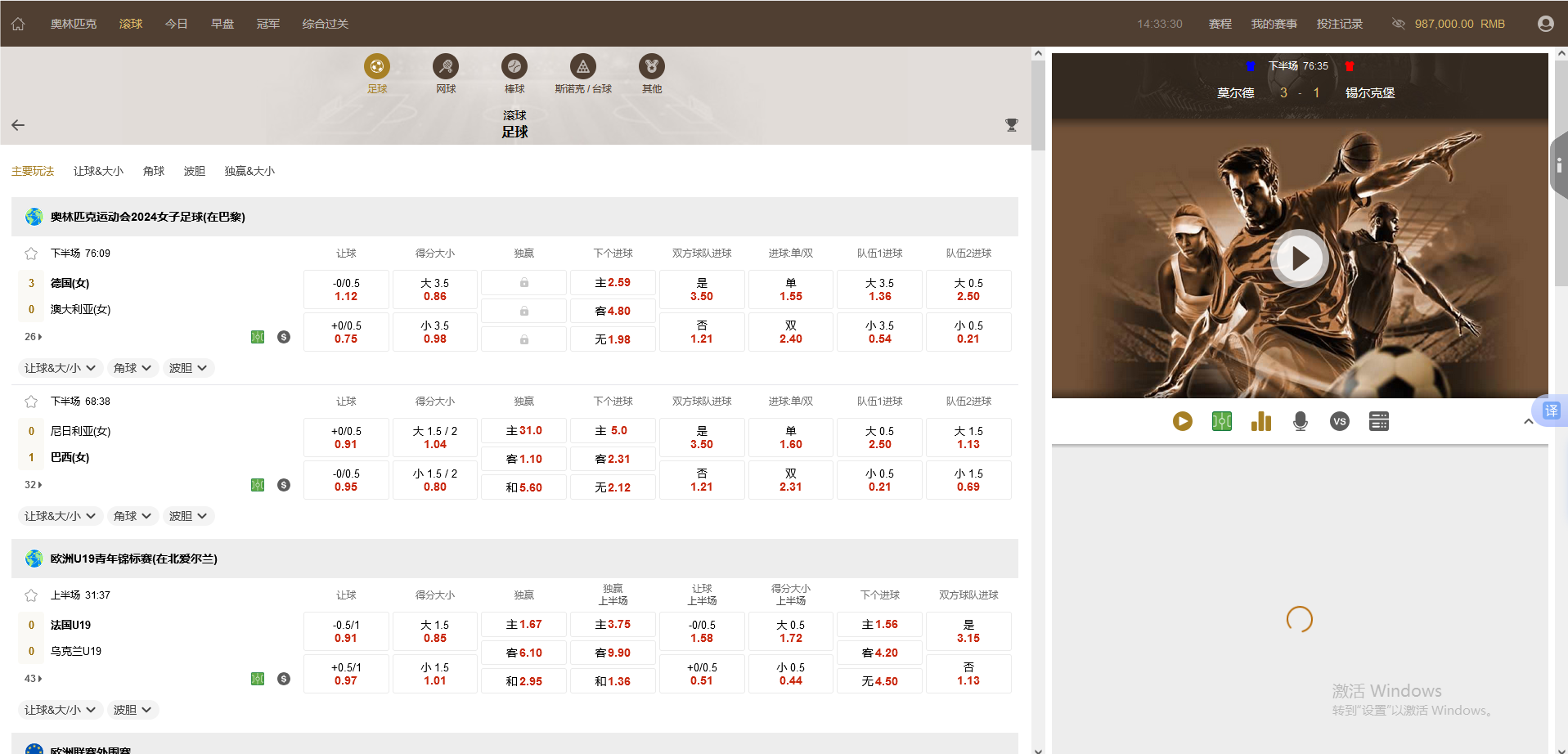Open live field view for 德国(女) match

[x=258, y=337]
